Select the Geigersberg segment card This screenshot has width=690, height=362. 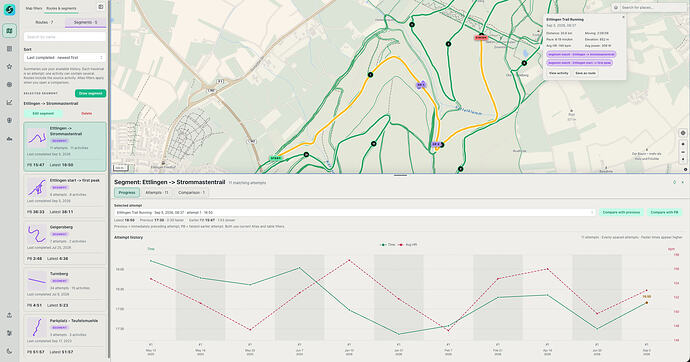pos(65,243)
